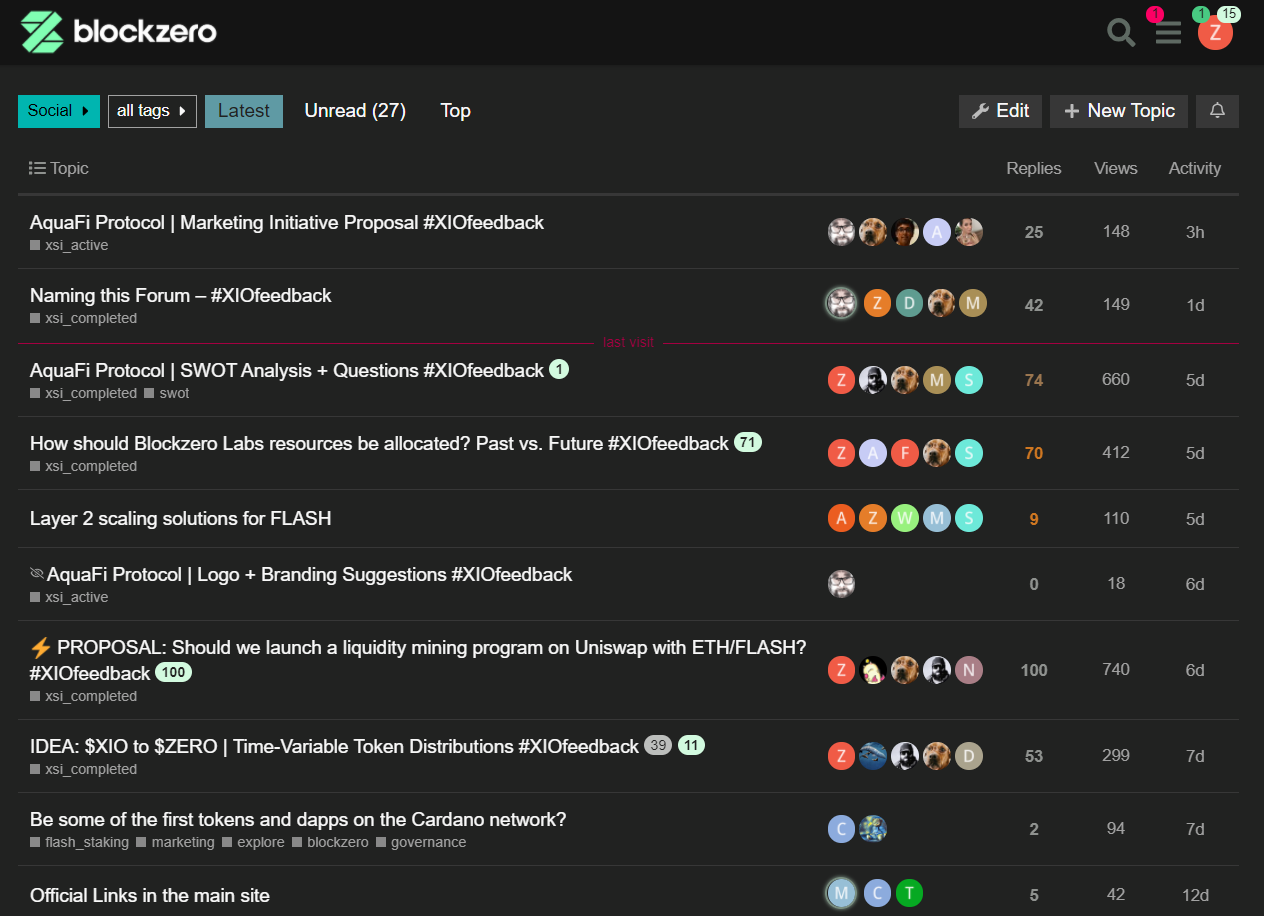
Task: Click avatar S in SWOT Analysis row
Action: click(969, 380)
